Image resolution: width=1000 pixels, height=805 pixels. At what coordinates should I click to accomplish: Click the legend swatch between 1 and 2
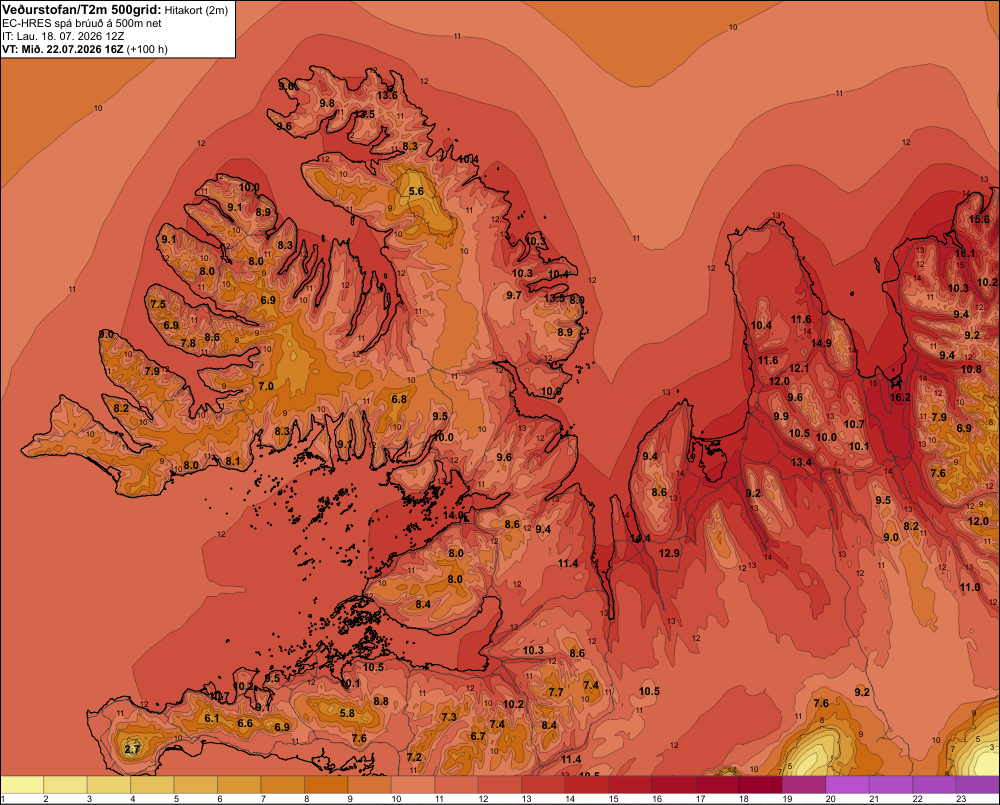tap(22, 784)
